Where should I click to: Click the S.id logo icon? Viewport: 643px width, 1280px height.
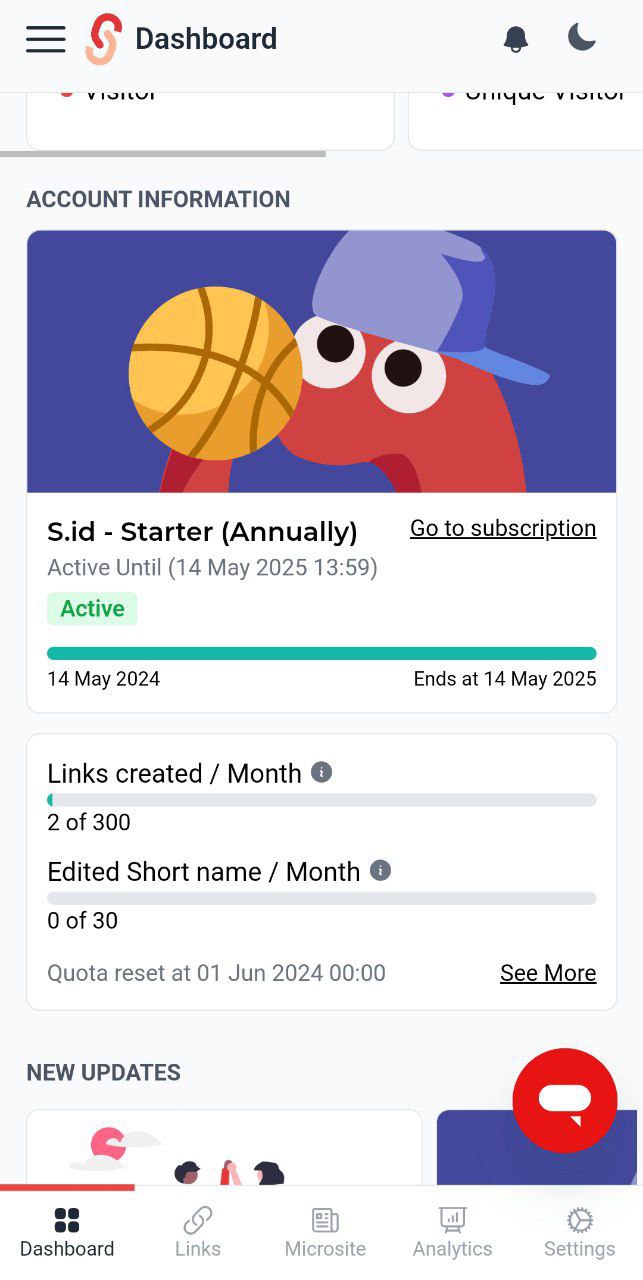pos(103,39)
